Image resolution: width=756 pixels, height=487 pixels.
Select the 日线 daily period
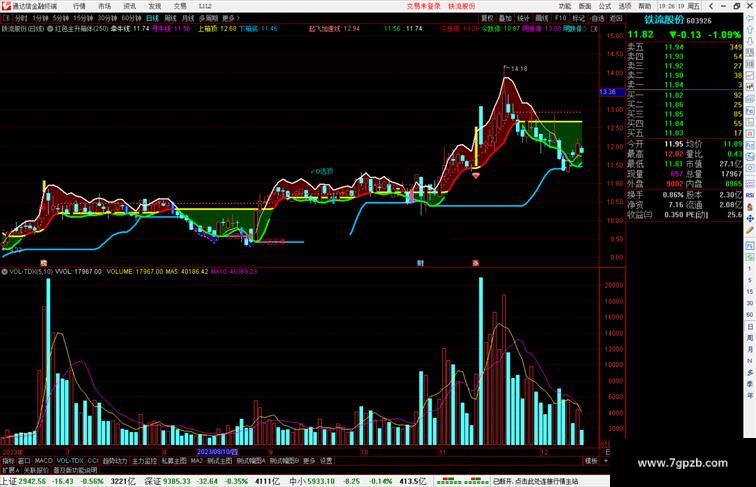click(152, 18)
